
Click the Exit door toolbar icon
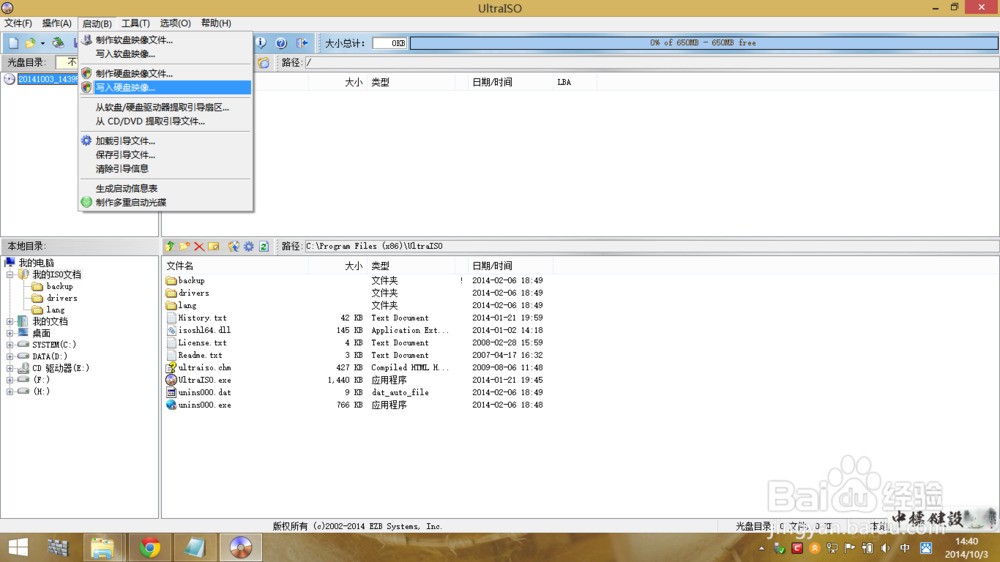[x=302, y=43]
